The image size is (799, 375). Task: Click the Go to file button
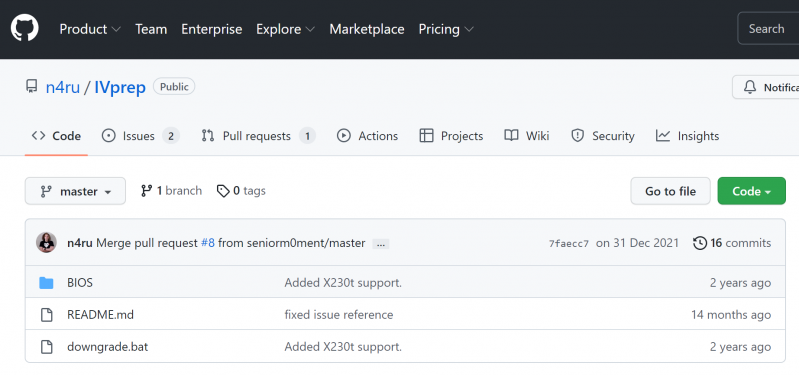point(670,191)
